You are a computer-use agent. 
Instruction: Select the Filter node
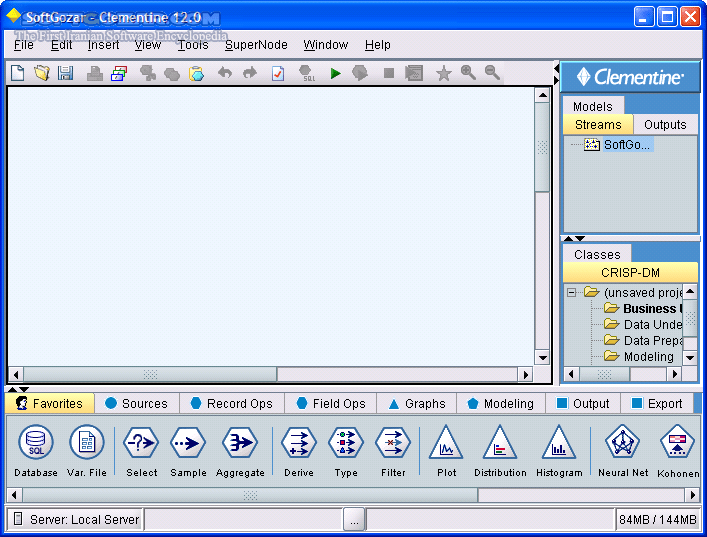tap(393, 450)
